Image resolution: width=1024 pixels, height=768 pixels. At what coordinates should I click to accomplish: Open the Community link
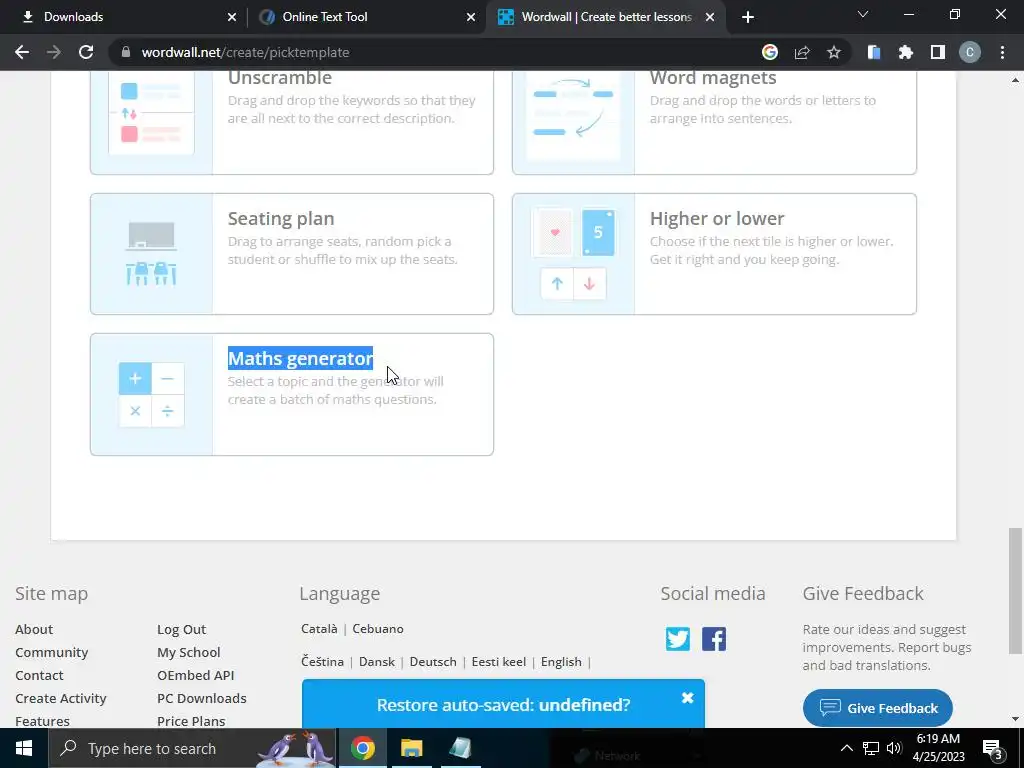[52, 652]
